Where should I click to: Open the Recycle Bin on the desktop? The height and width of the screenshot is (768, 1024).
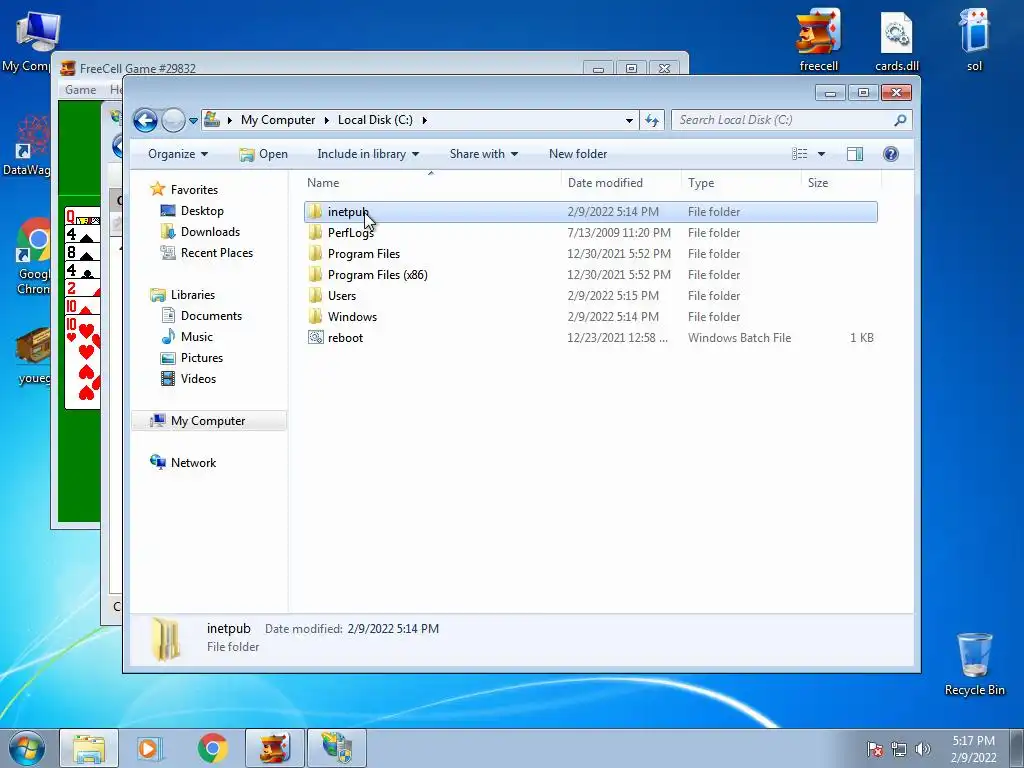coord(974,664)
